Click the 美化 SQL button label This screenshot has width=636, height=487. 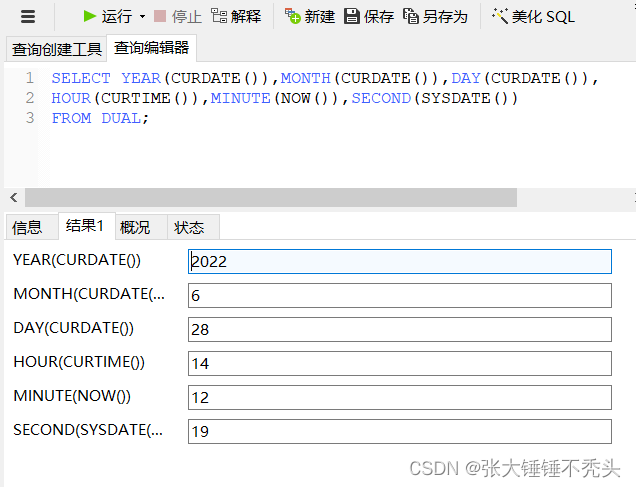point(543,17)
